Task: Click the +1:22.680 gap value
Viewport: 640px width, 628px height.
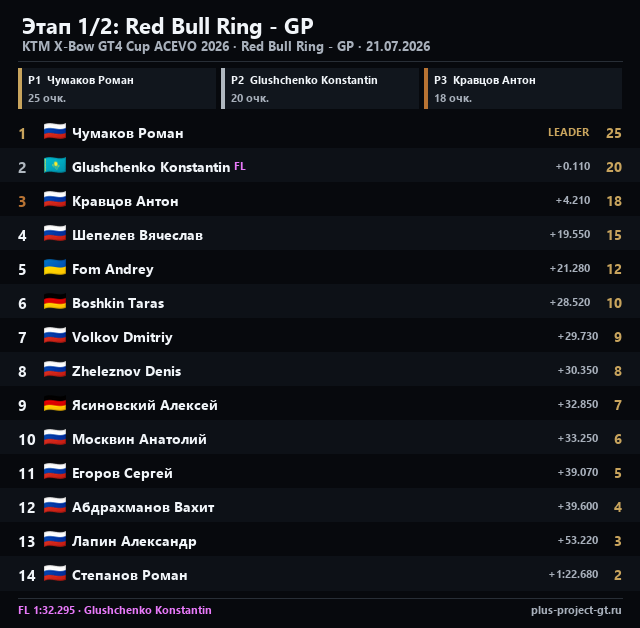Action: 573,574
